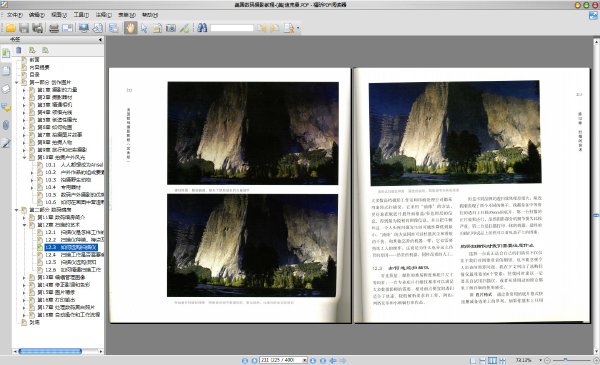Click the floppy disk save icon
600x365 pixels.
pyautogui.click(x=24, y=28)
